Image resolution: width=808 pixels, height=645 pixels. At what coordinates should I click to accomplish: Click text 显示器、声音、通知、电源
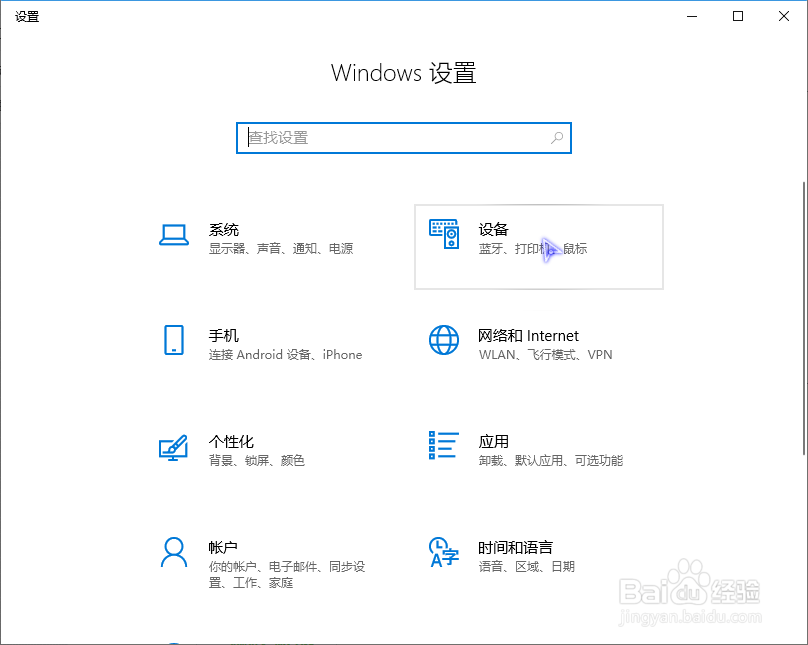(281, 249)
